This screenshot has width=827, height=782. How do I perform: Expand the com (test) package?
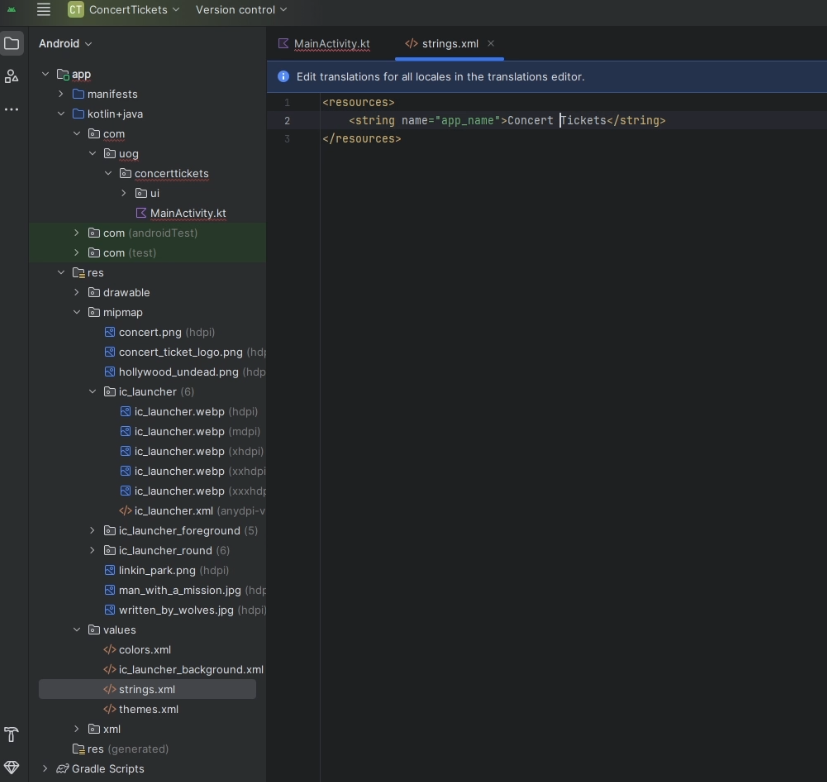(x=77, y=253)
